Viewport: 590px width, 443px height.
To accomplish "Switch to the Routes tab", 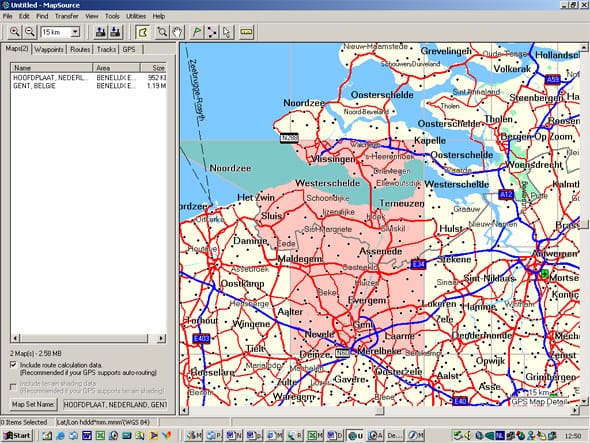I will tap(80, 49).
